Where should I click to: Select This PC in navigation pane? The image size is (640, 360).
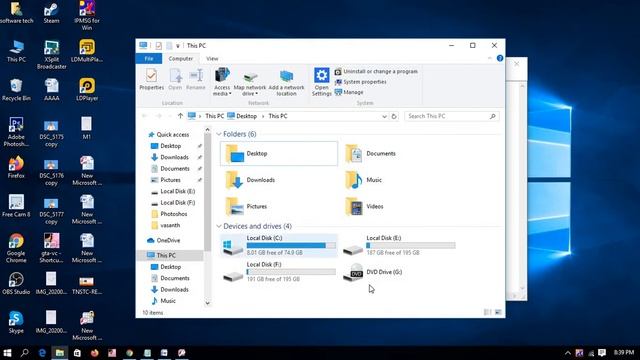166,256
